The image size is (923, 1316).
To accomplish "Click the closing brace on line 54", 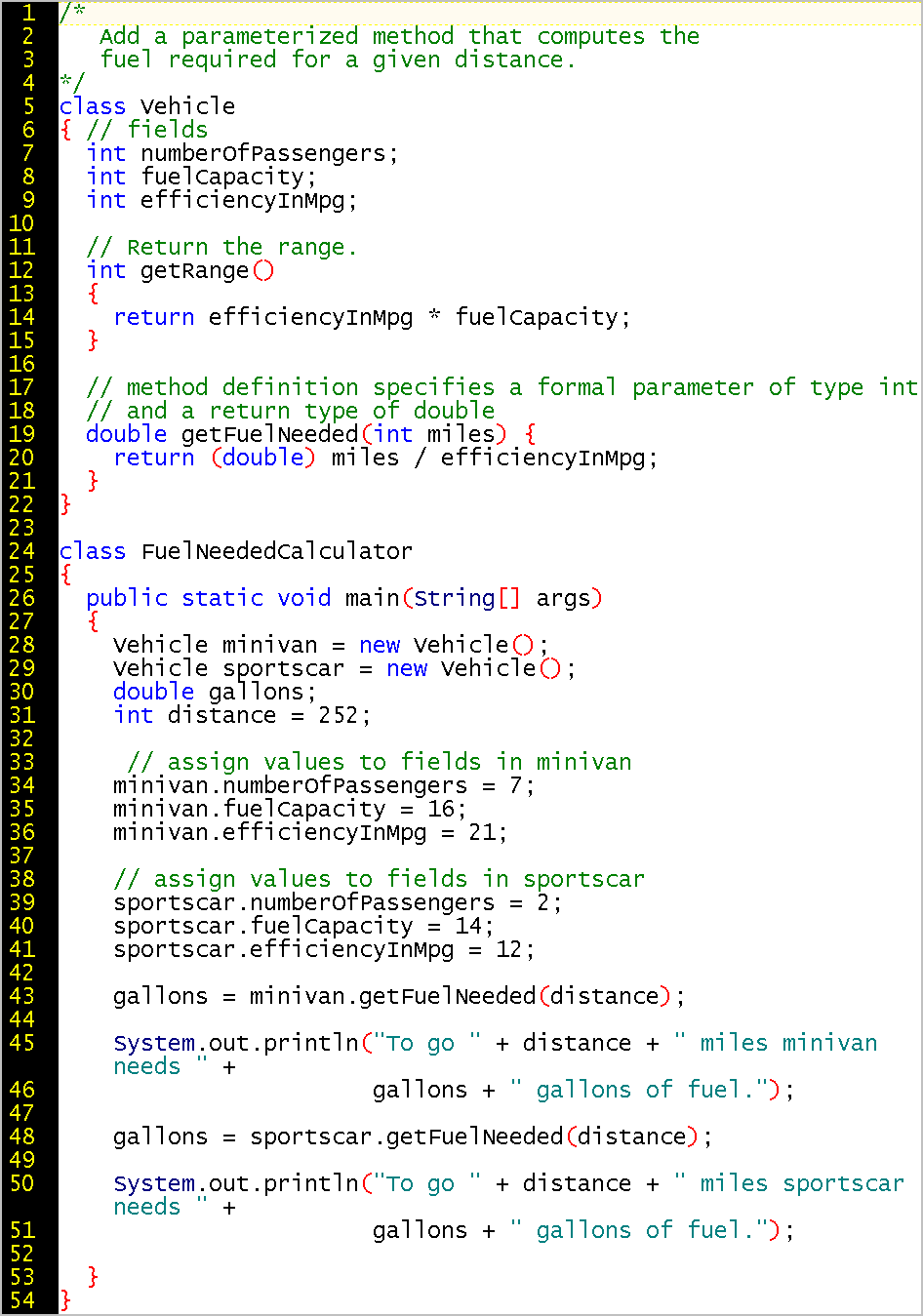I will [x=65, y=1300].
